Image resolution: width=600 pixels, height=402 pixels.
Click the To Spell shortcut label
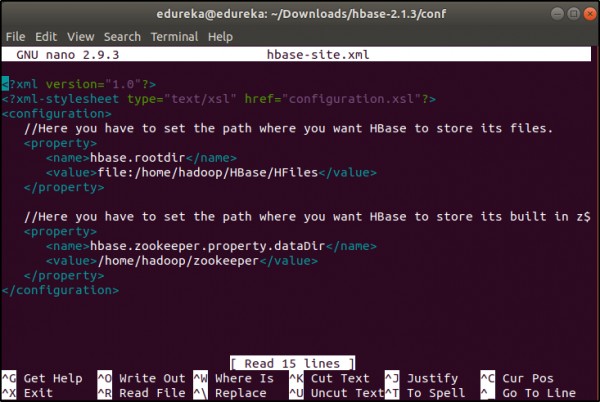(x=436, y=393)
